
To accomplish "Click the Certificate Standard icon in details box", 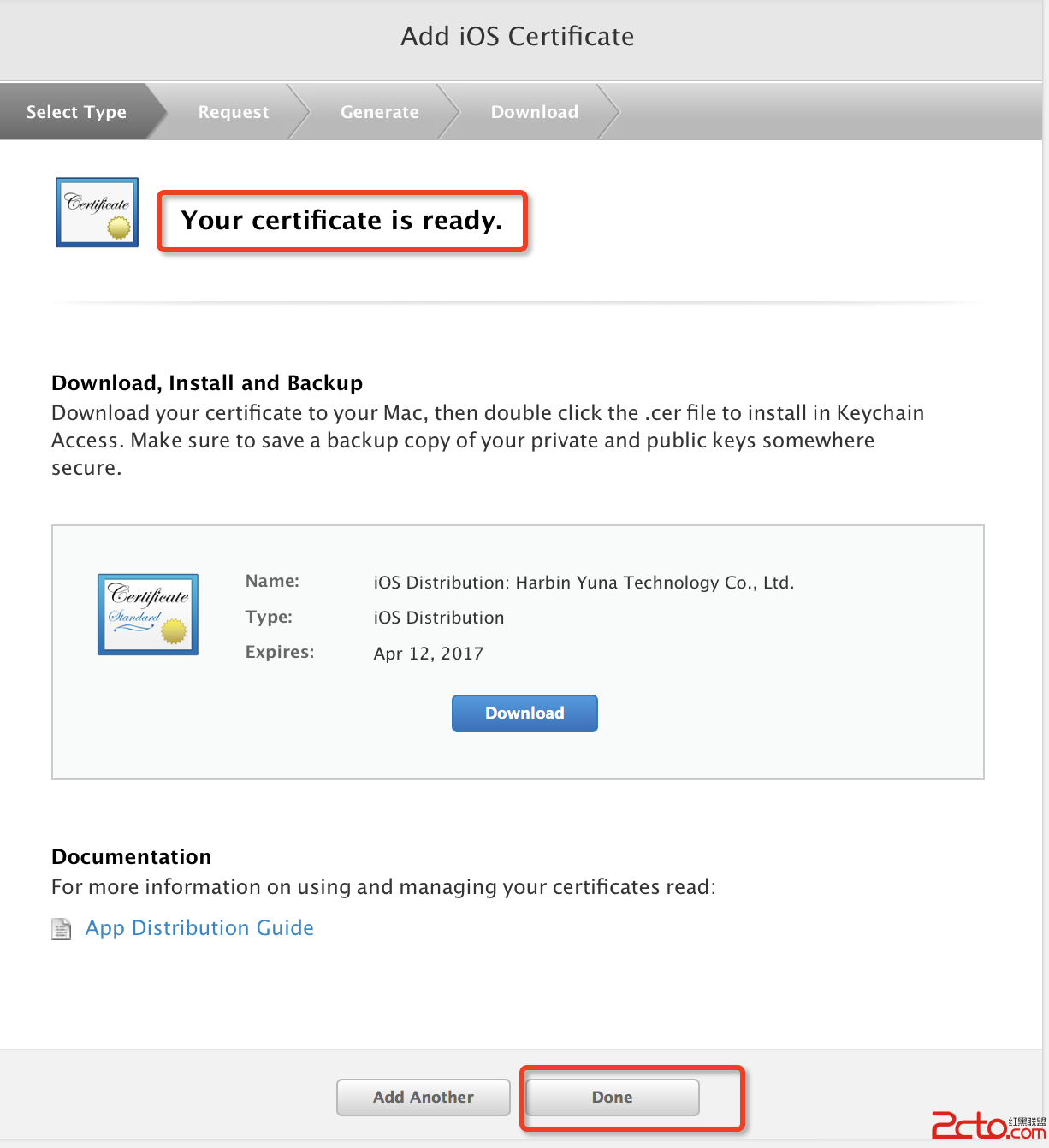I will (x=148, y=614).
